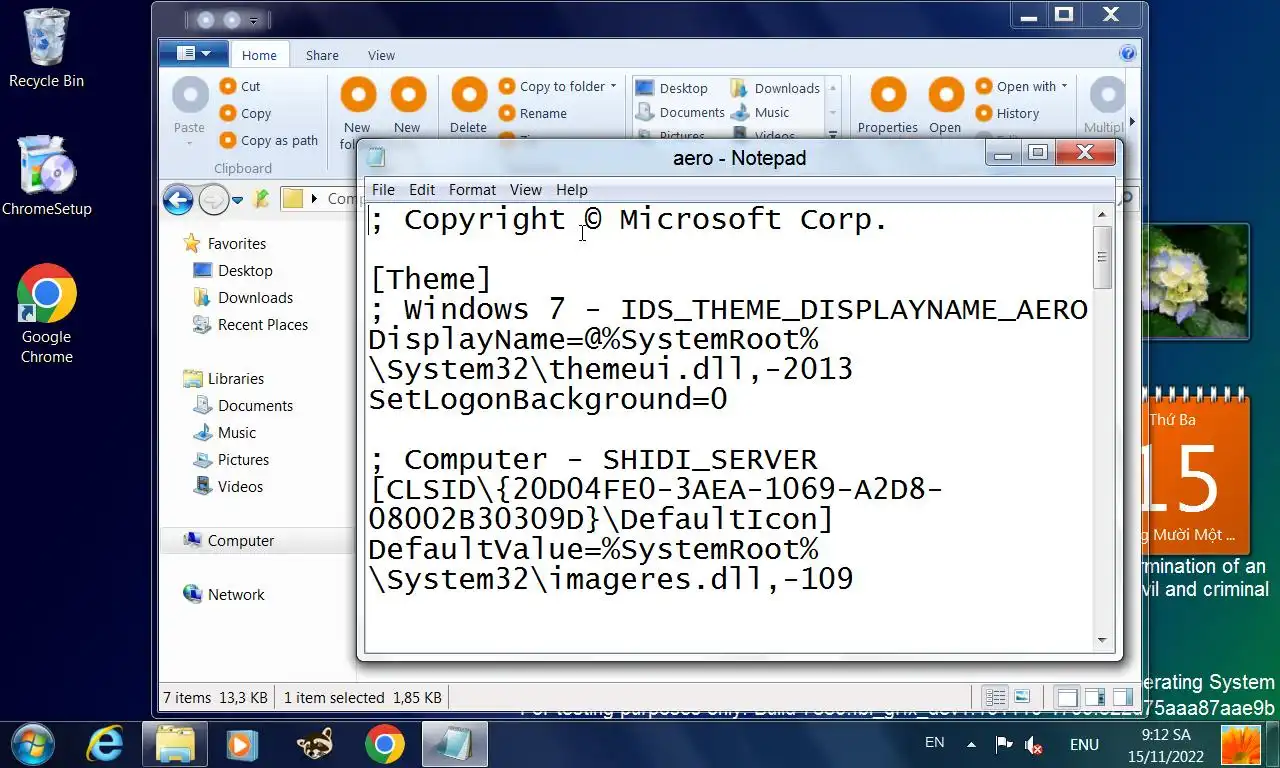1280x768 pixels.
Task: Select Computer in the navigation pane
Action: [x=229, y=540]
